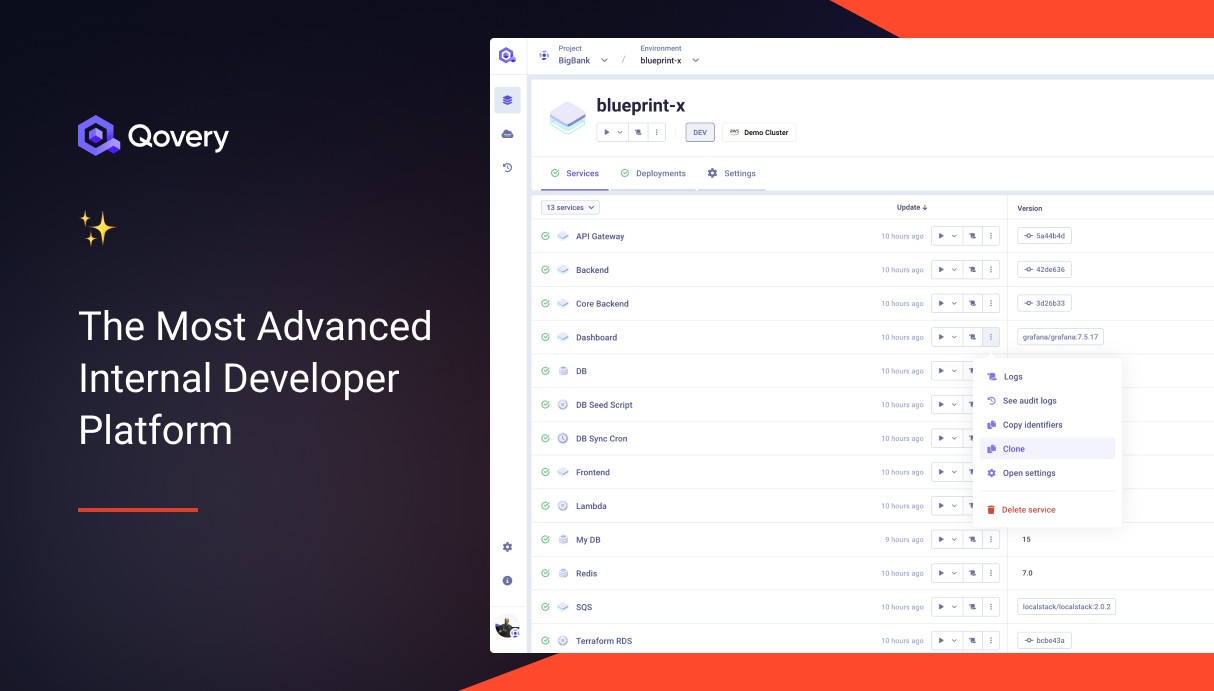Click the settings gear at sidebar bottom
The width and height of the screenshot is (1214, 691).
pyautogui.click(x=507, y=547)
